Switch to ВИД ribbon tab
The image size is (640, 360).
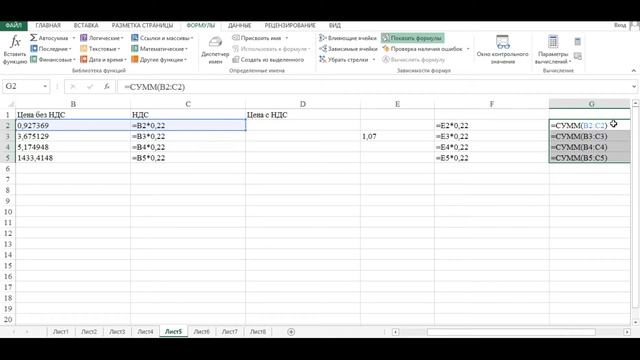tap(335, 25)
